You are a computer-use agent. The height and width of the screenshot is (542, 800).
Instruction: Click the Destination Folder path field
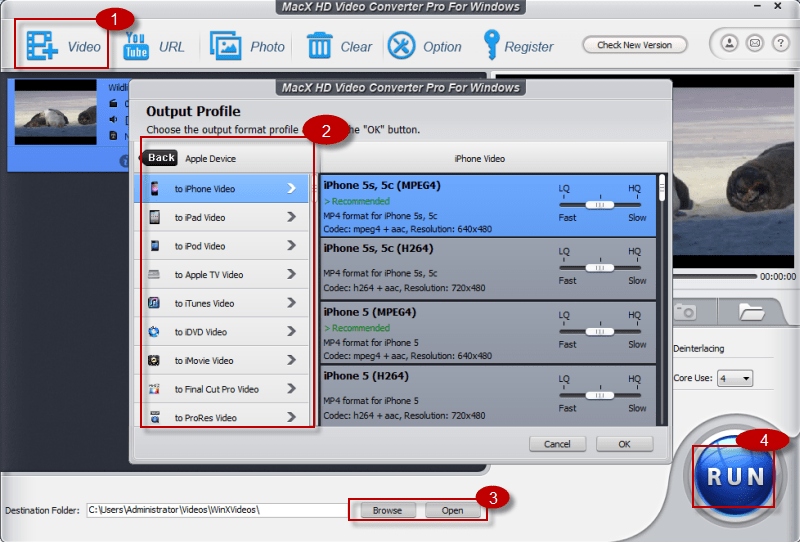point(217,510)
